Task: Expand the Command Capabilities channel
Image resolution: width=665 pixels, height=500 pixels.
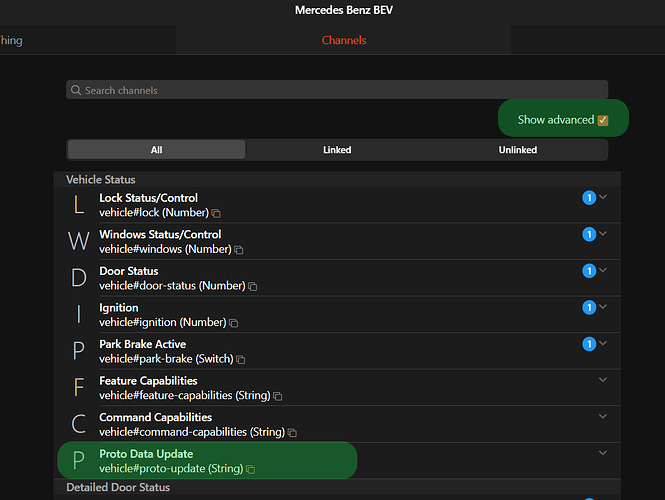Action: (x=603, y=416)
